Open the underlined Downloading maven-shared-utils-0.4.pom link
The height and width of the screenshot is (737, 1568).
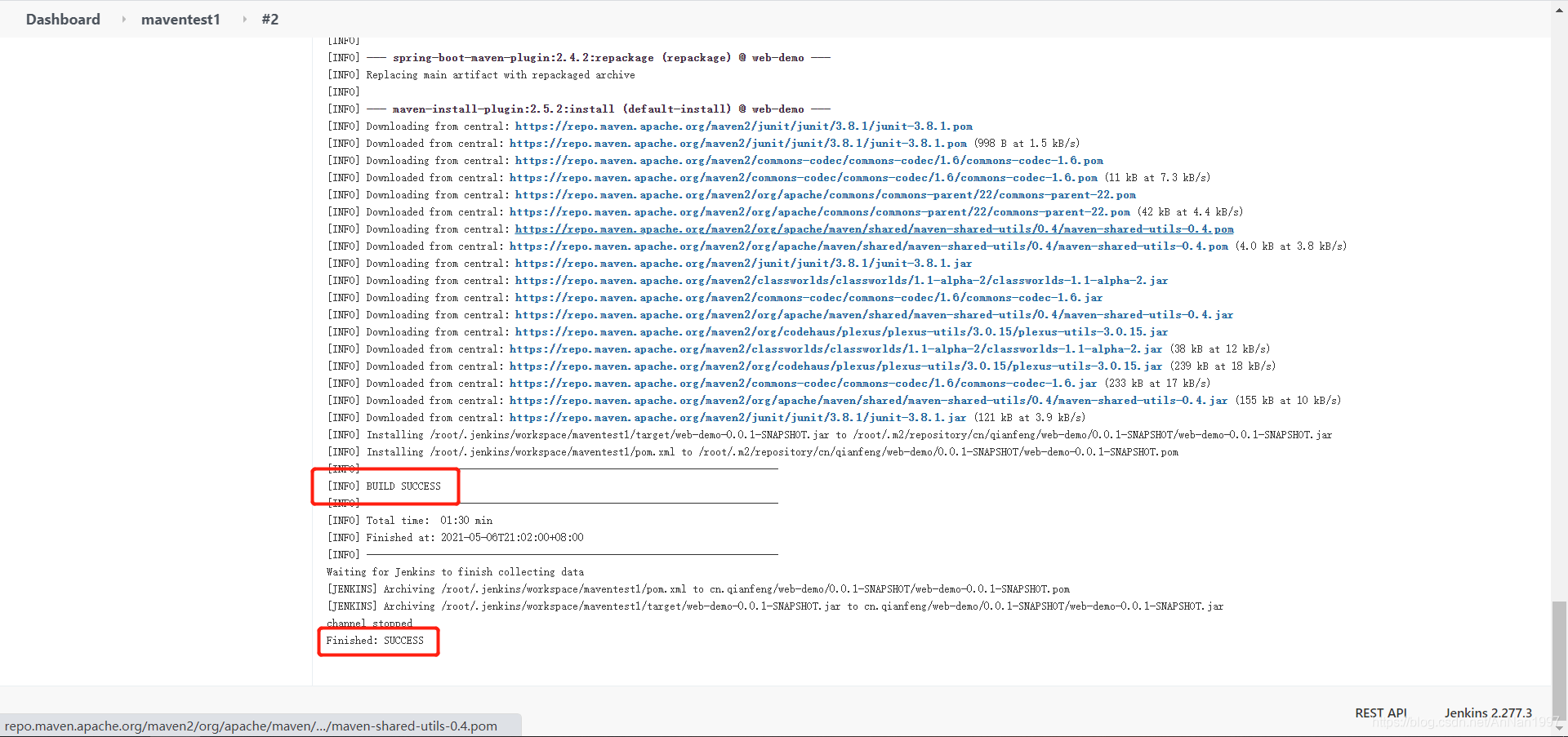coord(875,229)
